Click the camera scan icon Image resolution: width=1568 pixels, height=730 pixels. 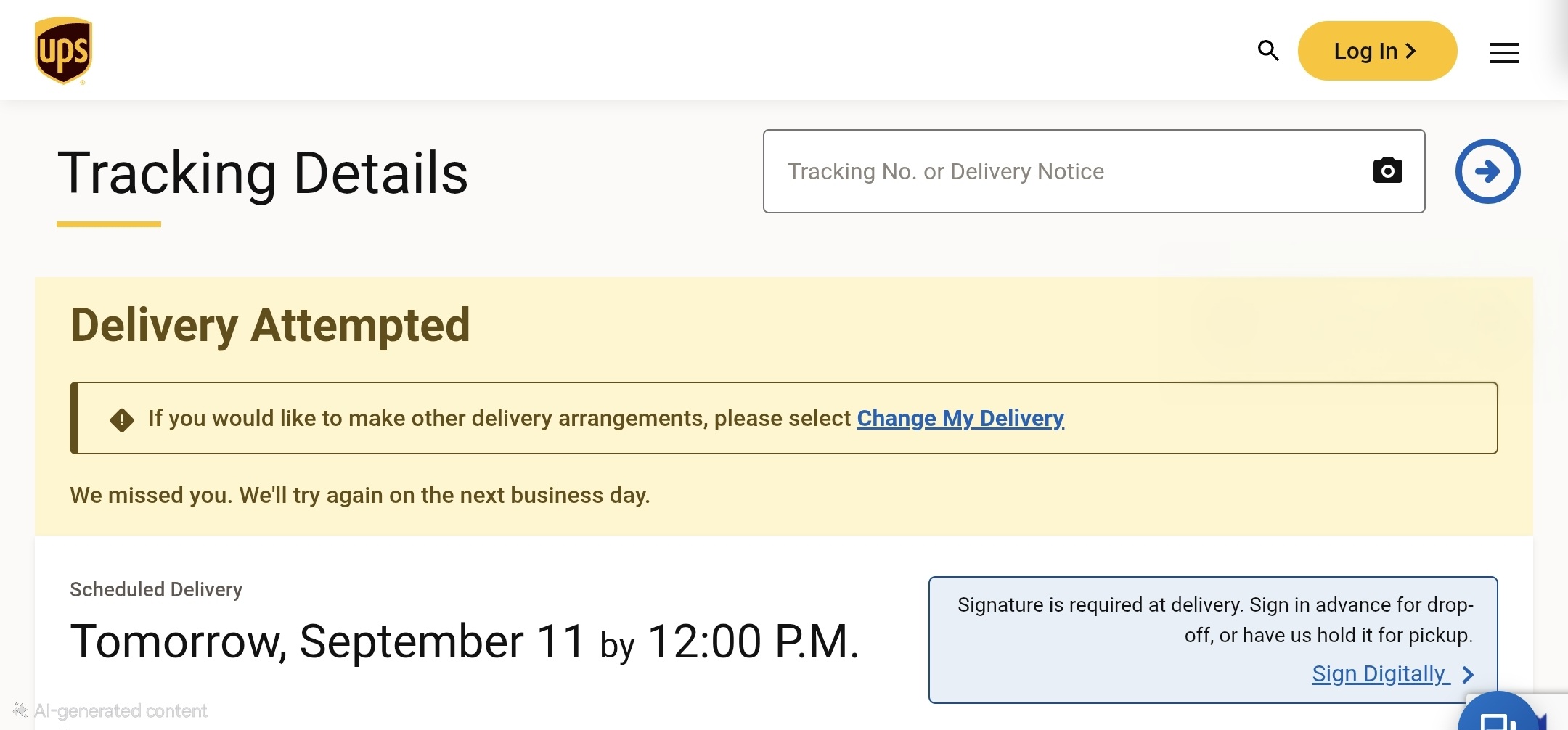(x=1387, y=171)
